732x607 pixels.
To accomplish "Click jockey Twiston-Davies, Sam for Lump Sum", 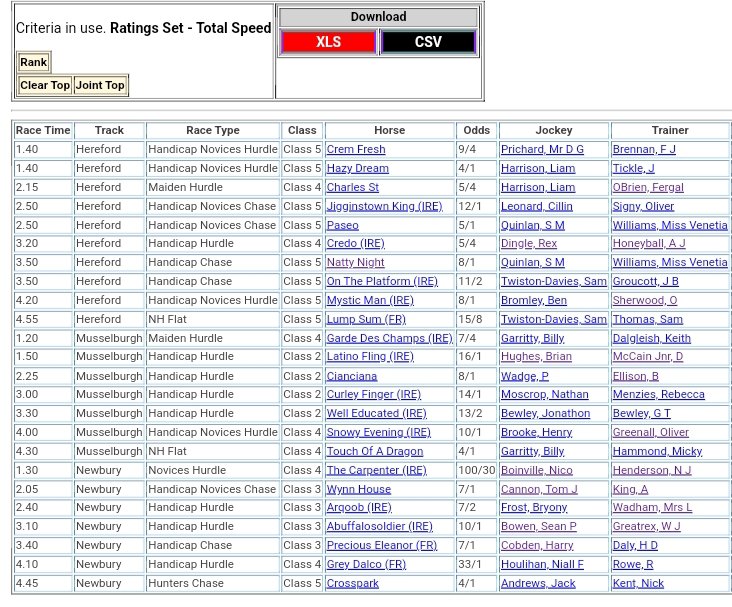I will [553, 319].
